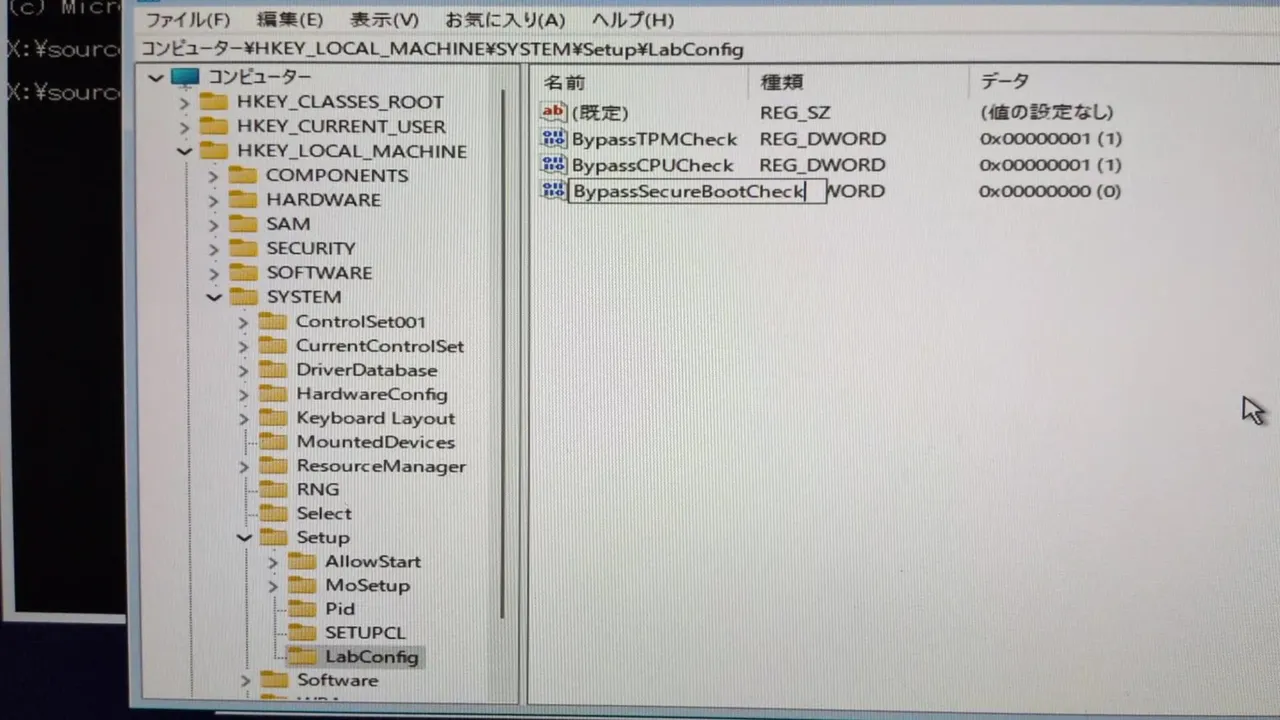Select the SECURITY folder icon
This screenshot has width=1280, height=720.
(243, 248)
